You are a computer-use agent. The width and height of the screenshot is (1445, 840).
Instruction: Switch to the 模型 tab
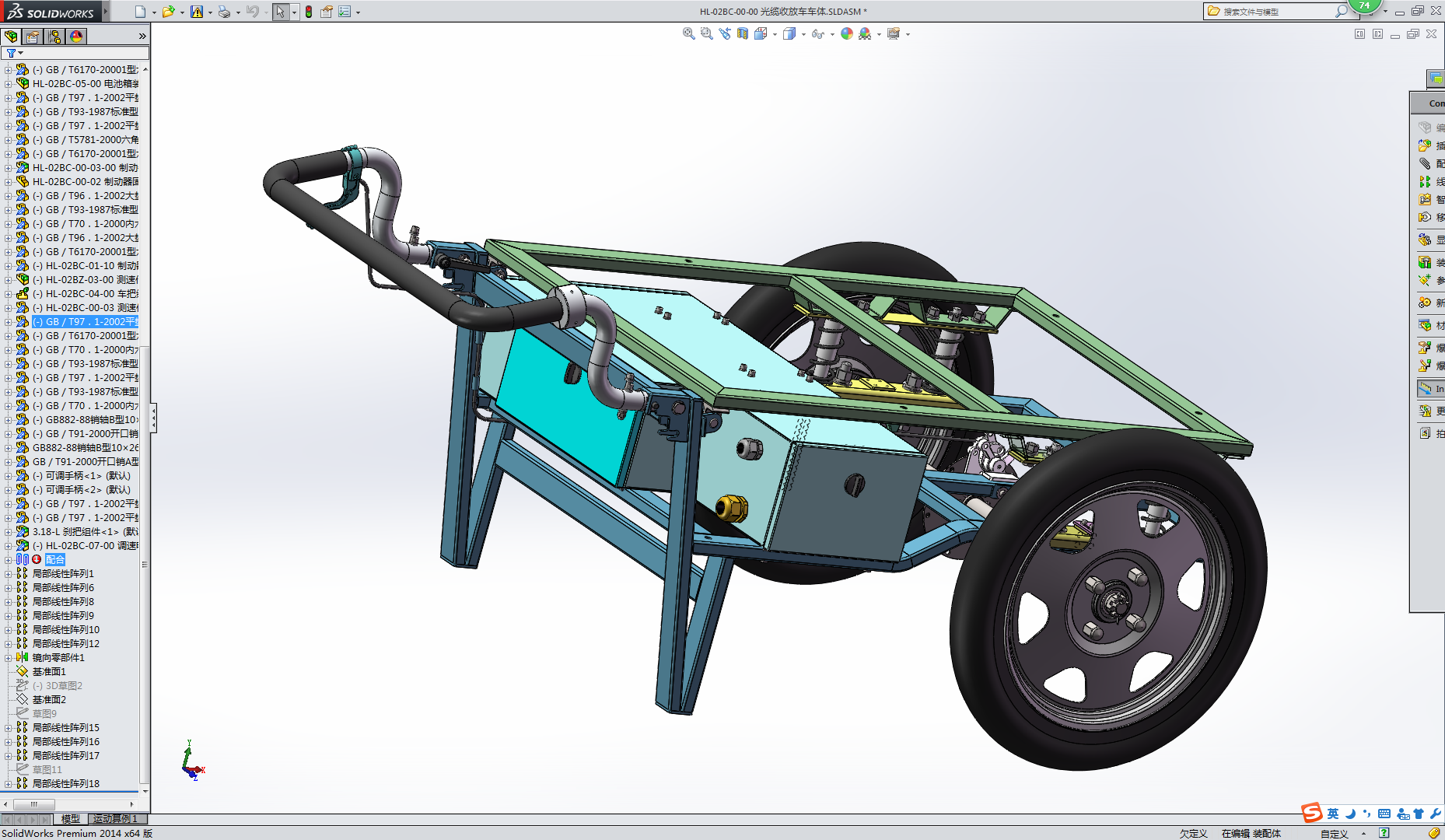coord(71,819)
